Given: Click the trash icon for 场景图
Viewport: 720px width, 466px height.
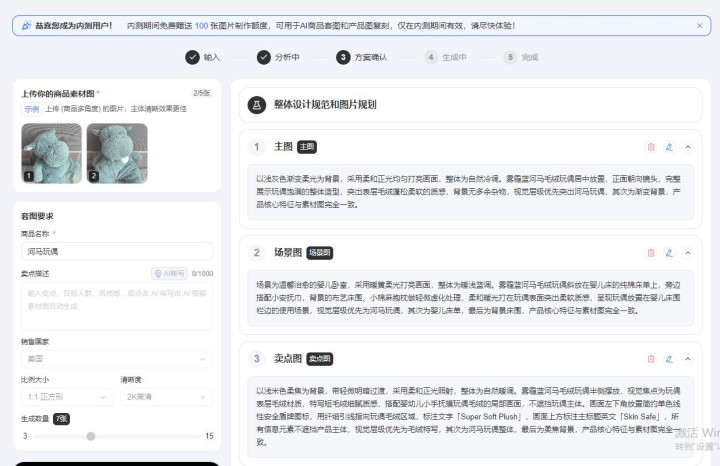Looking at the screenshot, I should [x=651, y=253].
